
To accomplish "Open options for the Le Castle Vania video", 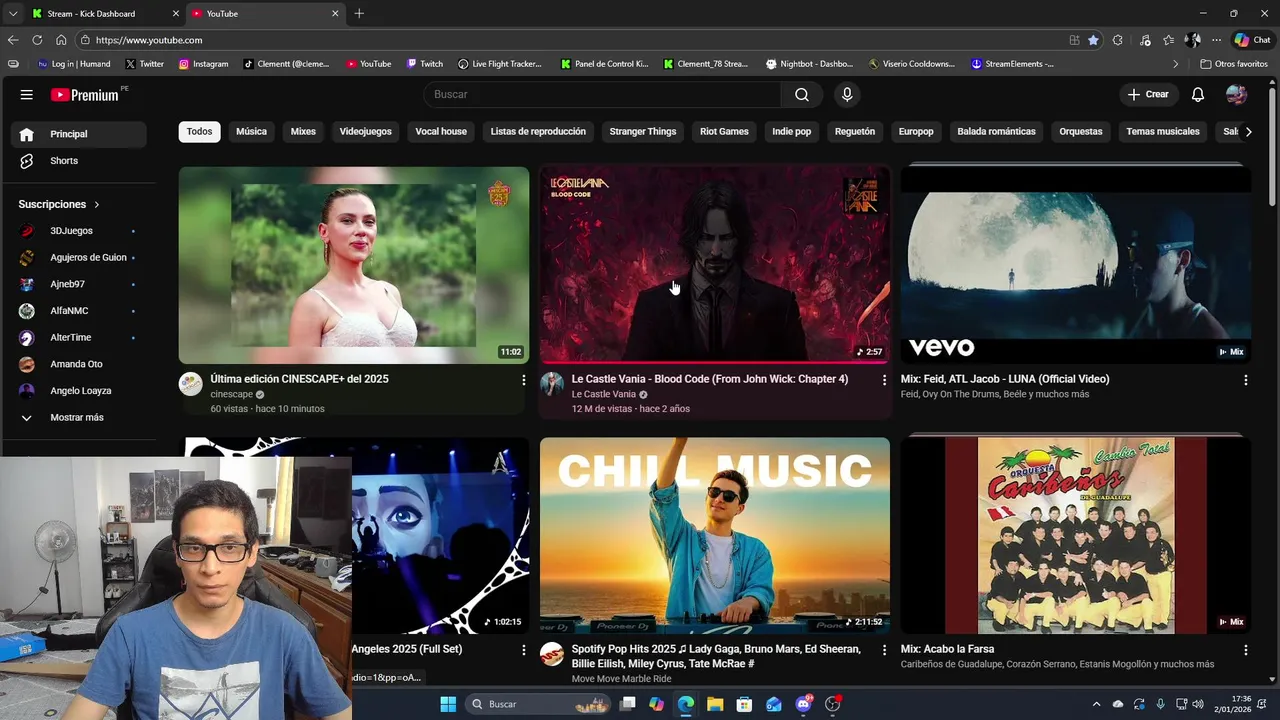I will [884, 380].
